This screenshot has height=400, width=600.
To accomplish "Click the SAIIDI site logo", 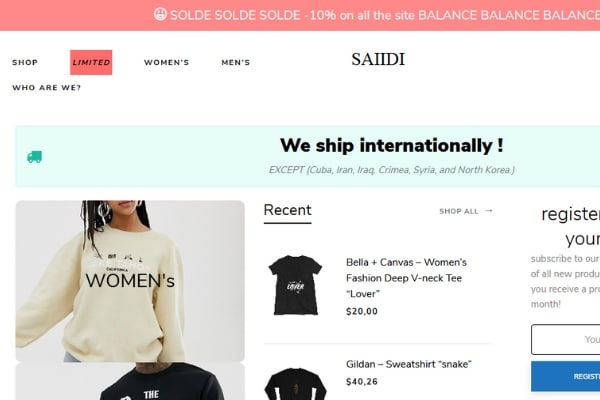I will click(x=378, y=59).
